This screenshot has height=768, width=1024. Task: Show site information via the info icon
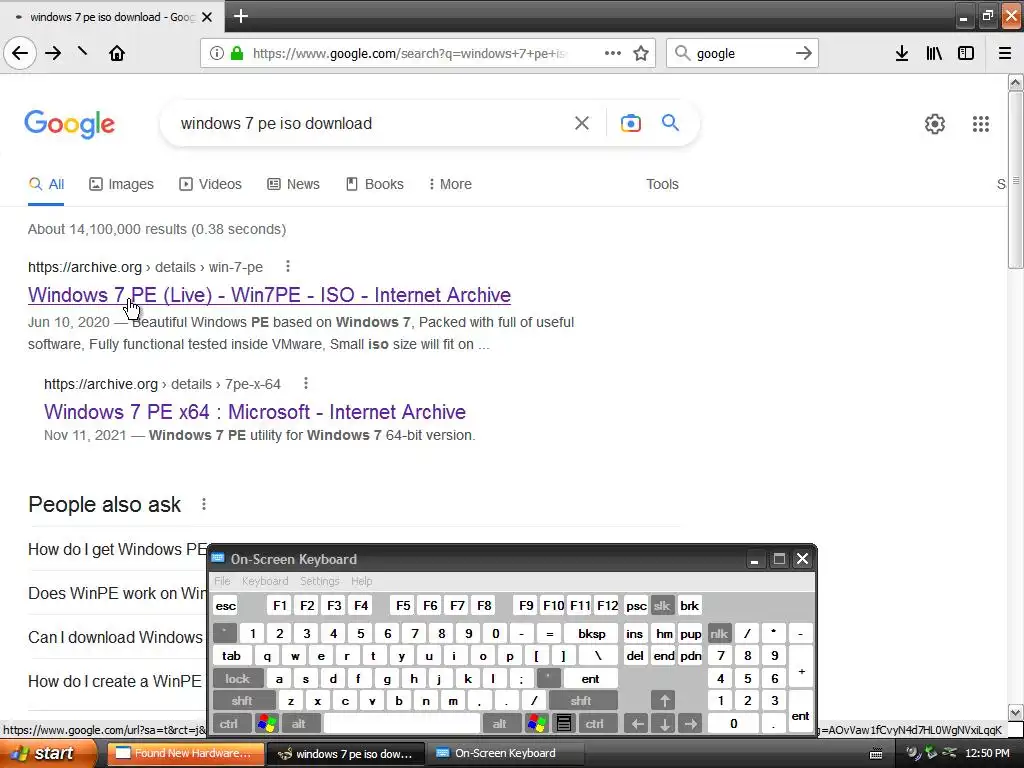pyautogui.click(x=217, y=53)
